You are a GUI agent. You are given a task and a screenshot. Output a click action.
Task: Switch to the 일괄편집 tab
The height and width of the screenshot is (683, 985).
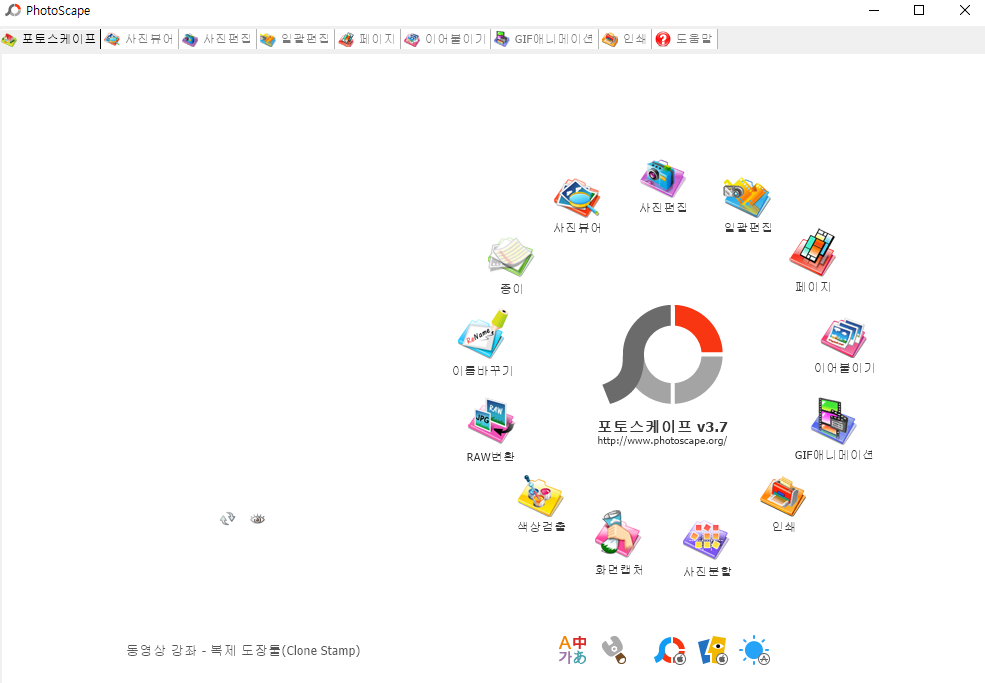(295, 39)
